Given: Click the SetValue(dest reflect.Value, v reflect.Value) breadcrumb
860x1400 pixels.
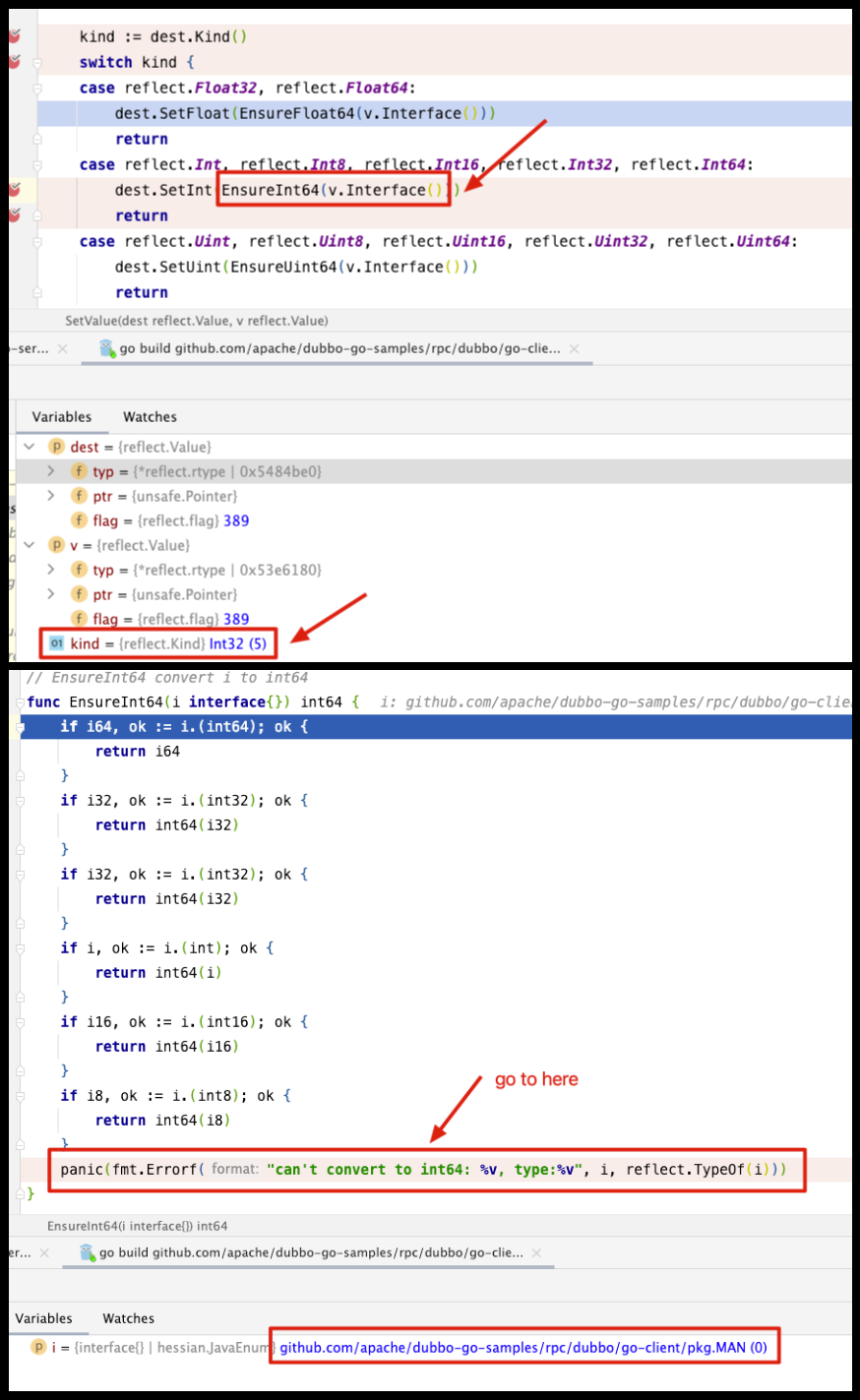Looking at the screenshot, I should click(197, 321).
